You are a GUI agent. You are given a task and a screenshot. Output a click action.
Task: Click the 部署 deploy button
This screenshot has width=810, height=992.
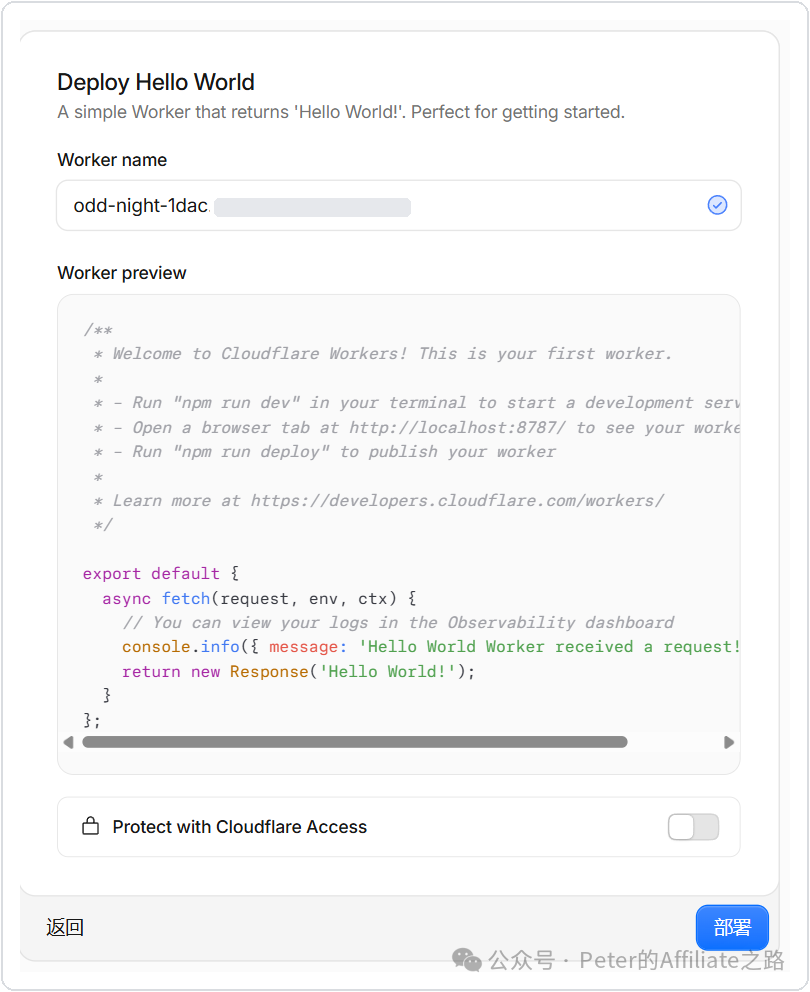732,927
